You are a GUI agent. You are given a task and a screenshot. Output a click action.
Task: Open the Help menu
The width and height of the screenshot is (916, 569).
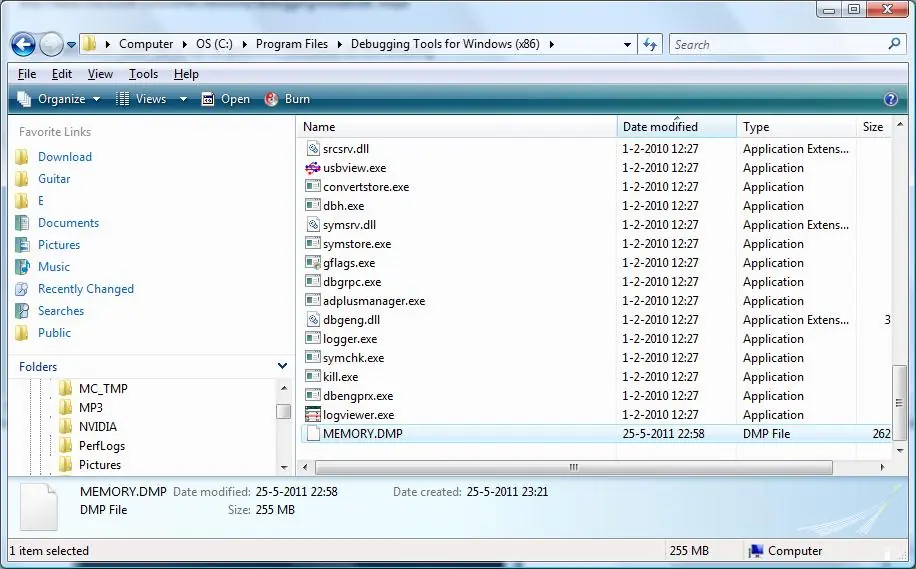pos(186,74)
